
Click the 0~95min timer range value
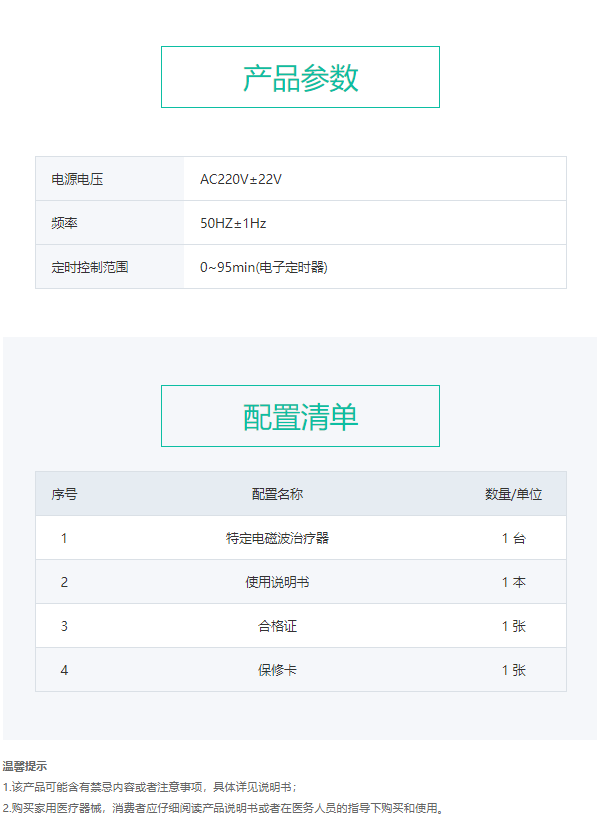(x=263, y=267)
